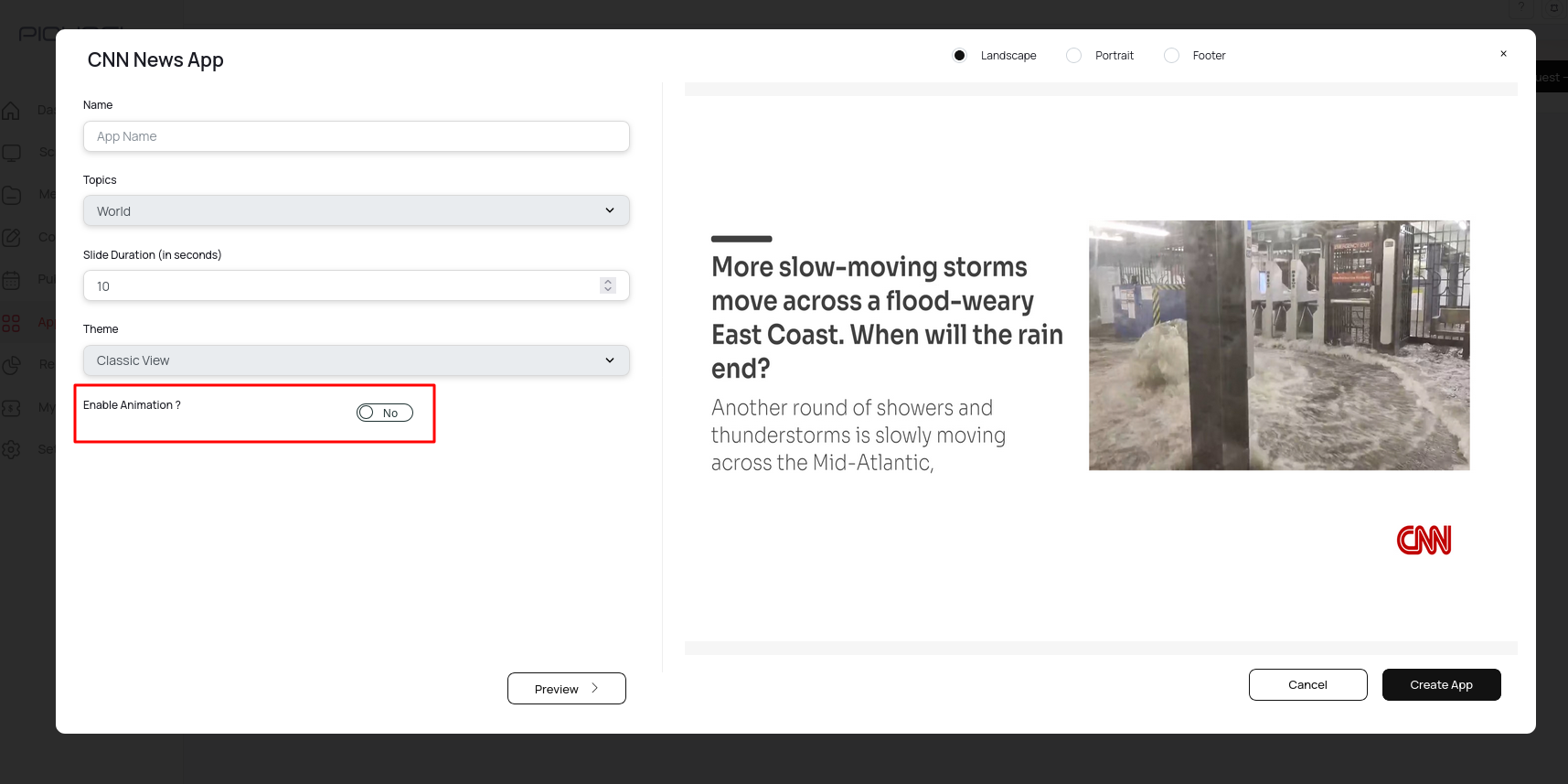This screenshot has height=784, width=1568.
Task: Select the Apps grid icon in sidebar
Action: 11,323
